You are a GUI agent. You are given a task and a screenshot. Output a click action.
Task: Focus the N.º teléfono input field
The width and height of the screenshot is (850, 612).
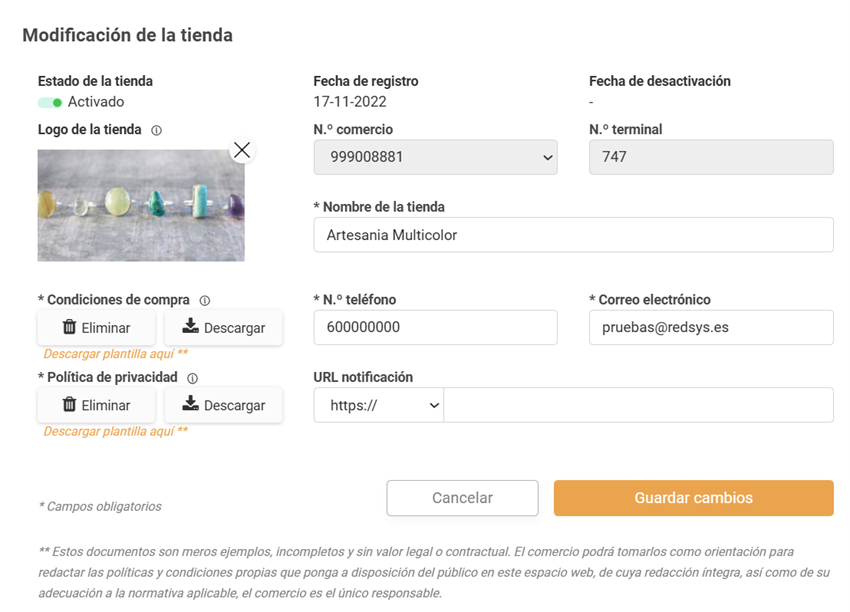435,327
